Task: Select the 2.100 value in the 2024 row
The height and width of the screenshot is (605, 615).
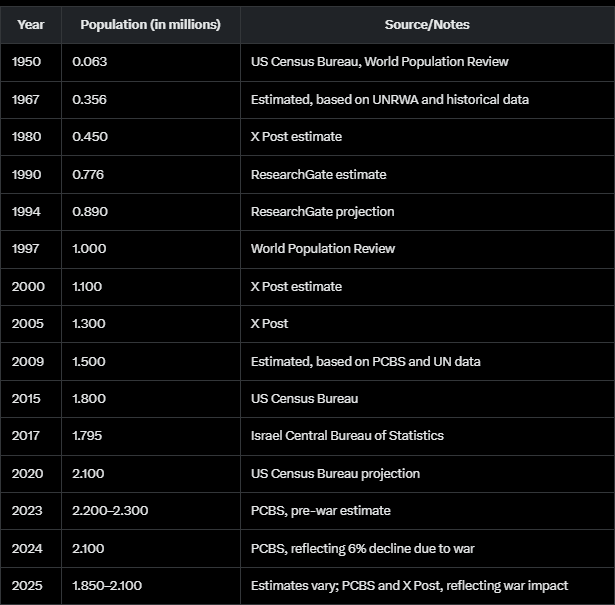Action: (88, 549)
